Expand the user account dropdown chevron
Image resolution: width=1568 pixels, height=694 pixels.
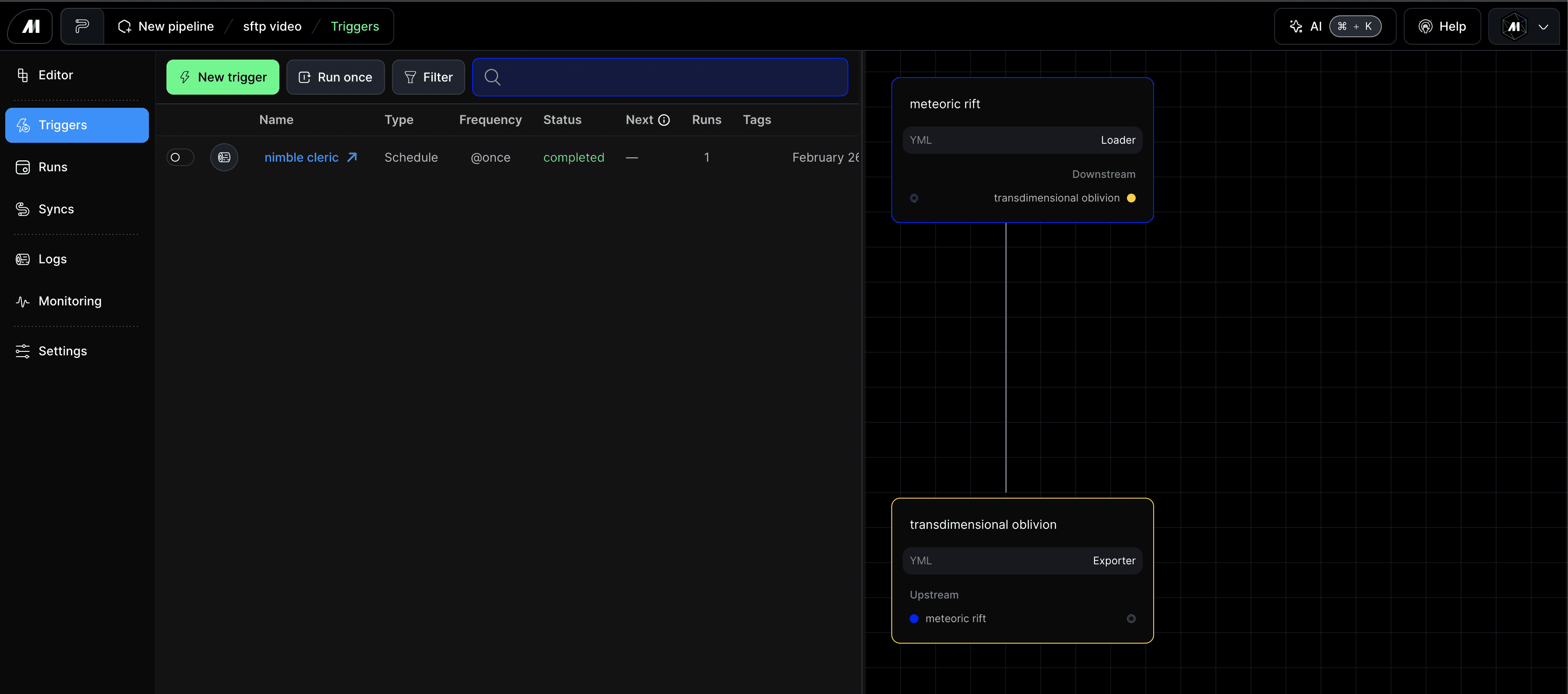[1543, 27]
